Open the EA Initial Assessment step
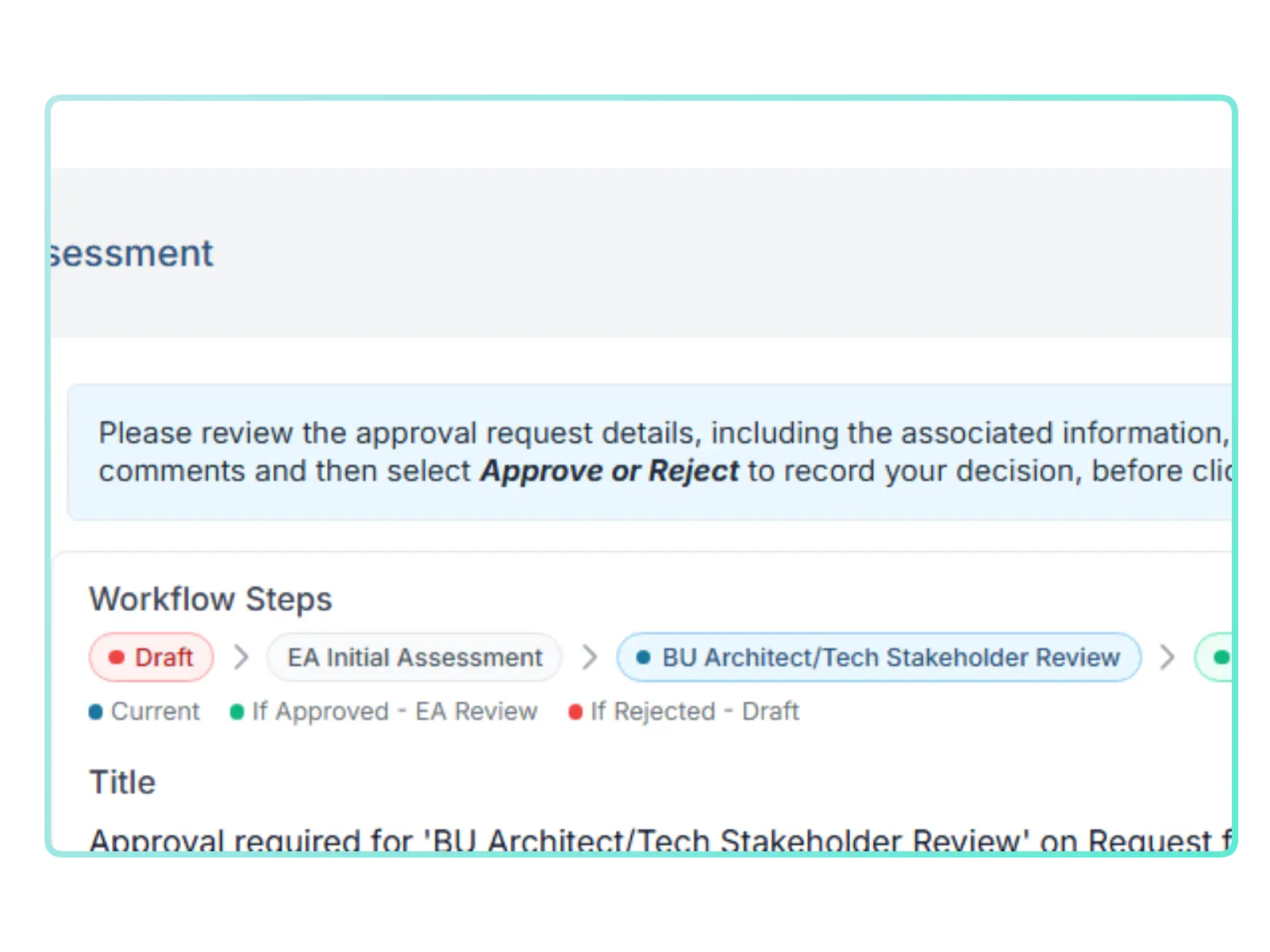 pos(414,657)
